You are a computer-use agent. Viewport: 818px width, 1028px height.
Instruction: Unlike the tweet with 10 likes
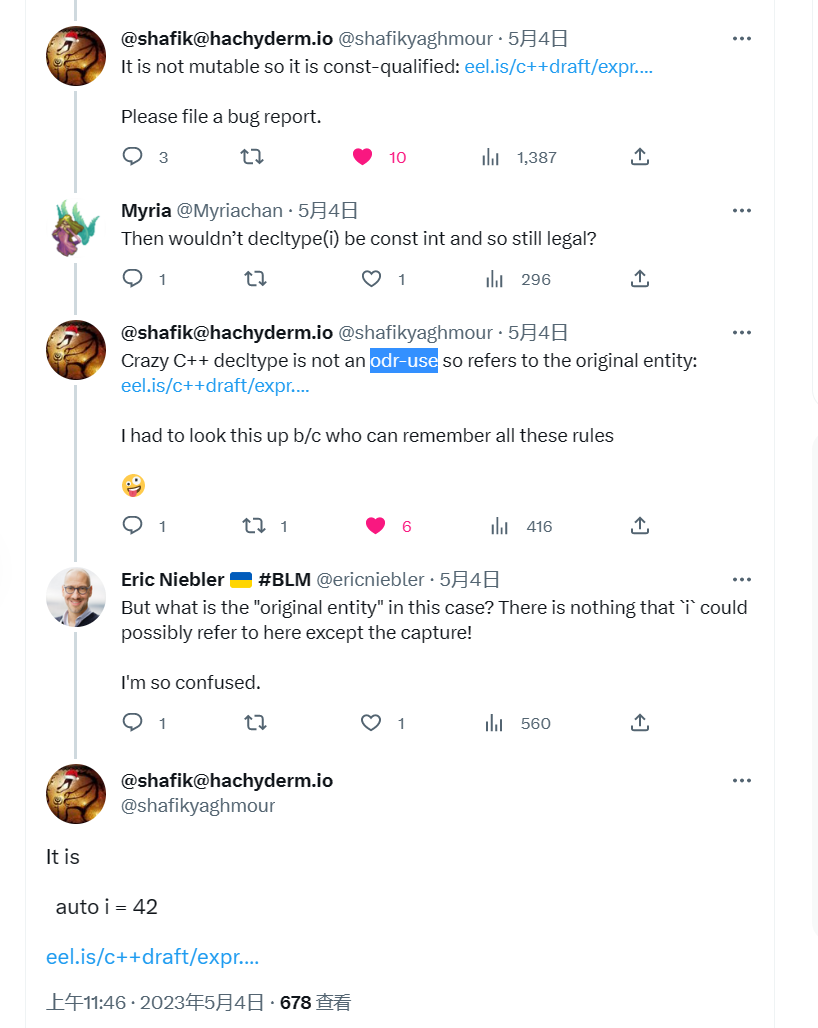[x=363, y=157]
